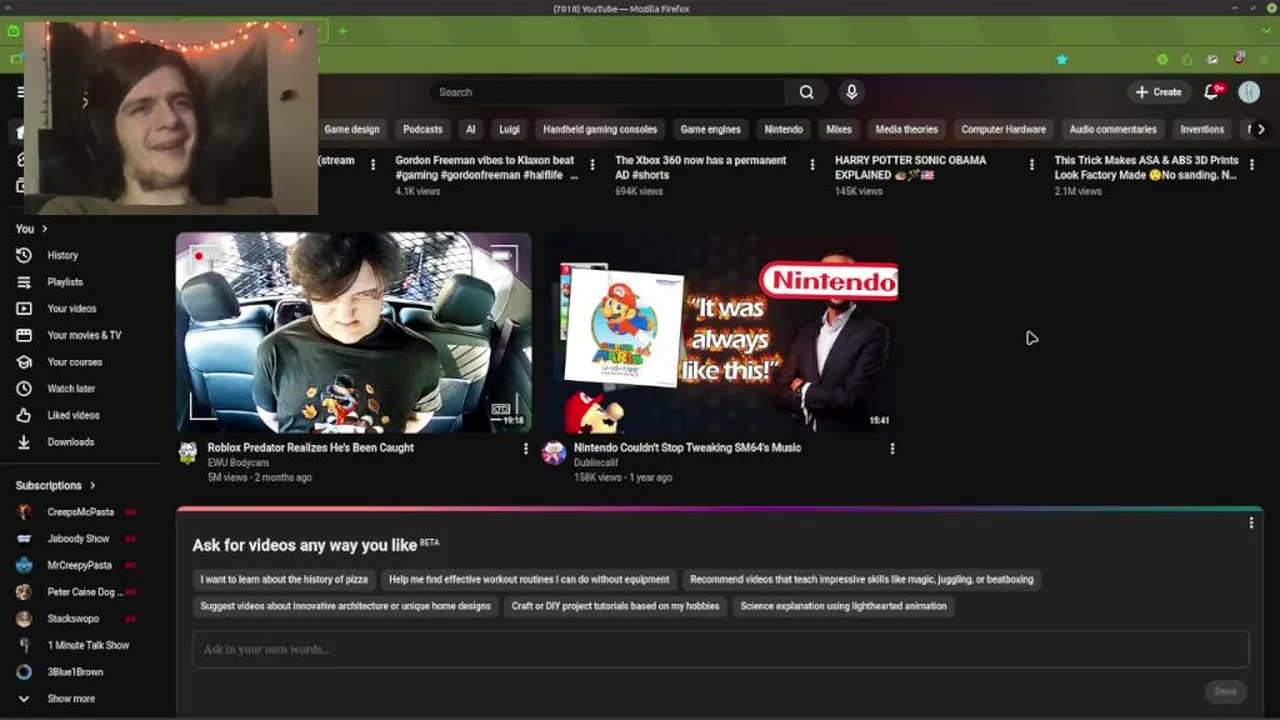Open EWU Bodycam channel name link
This screenshot has height=720, width=1280.
tap(238, 463)
